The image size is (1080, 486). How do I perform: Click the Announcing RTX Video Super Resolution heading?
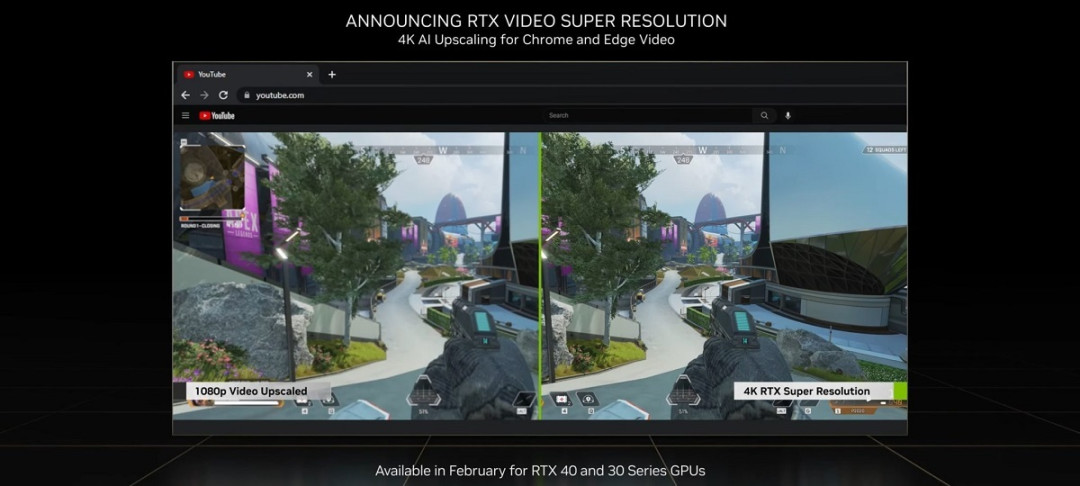coord(536,21)
